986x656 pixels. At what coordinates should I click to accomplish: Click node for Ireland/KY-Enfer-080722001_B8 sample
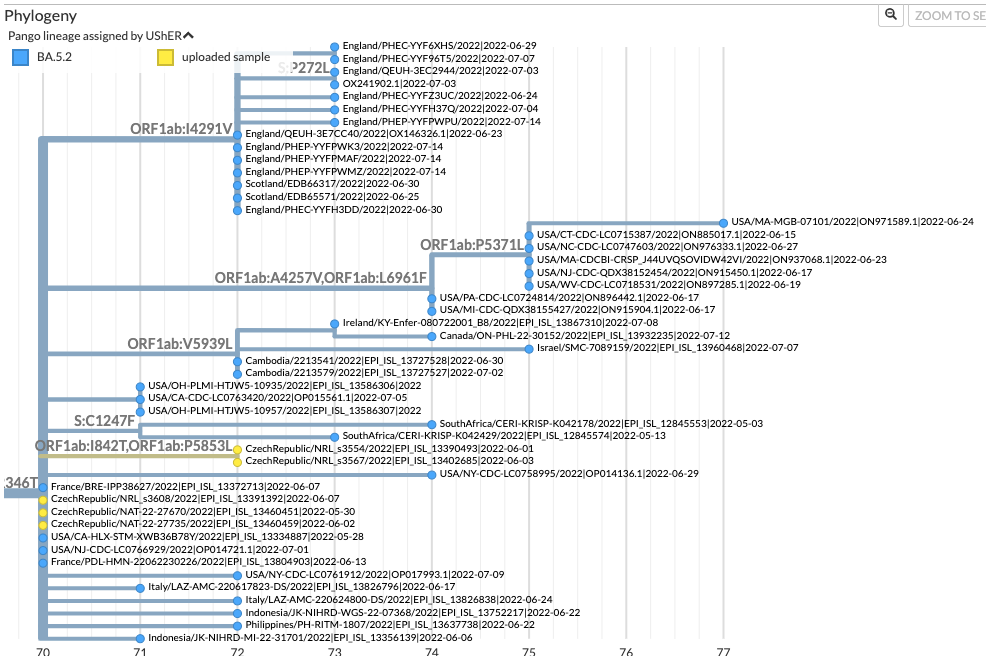335,324
